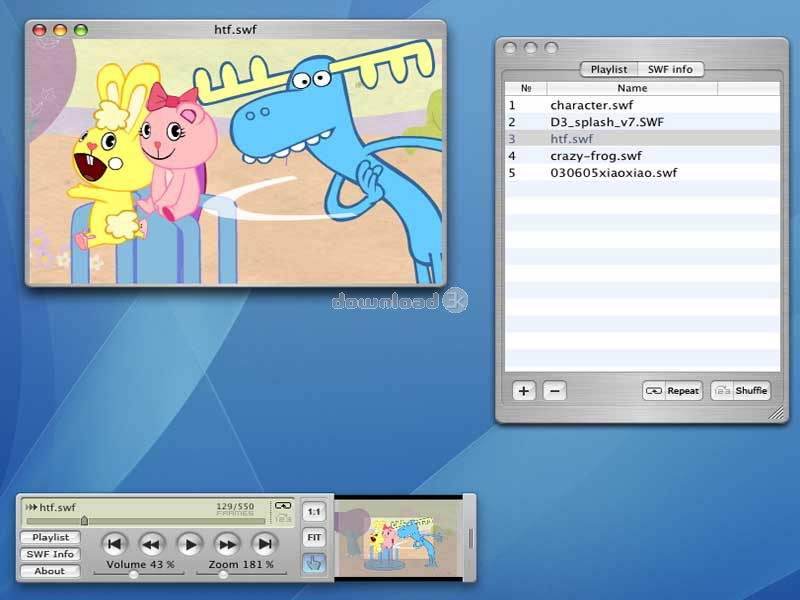Image resolution: width=800 pixels, height=600 pixels.
Task: Rewind the SWF playback
Action: coord(152,544)
